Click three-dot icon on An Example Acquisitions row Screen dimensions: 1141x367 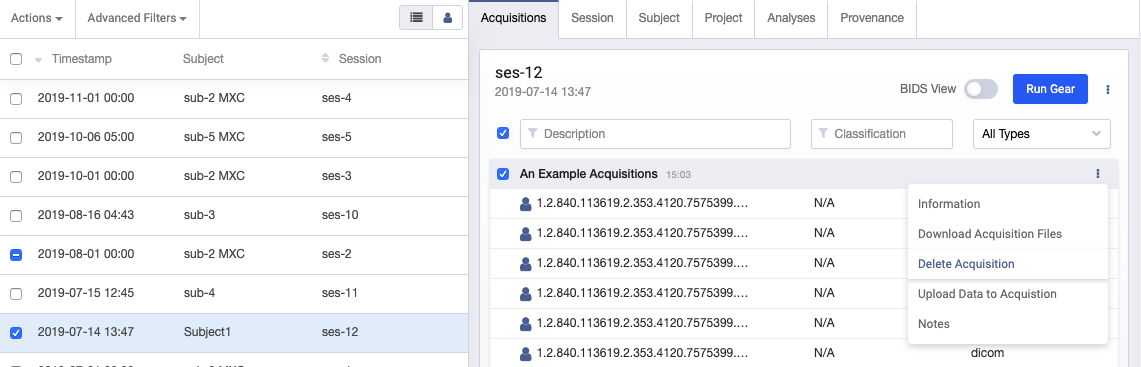pyautogui.click(x=1097, y=174)
